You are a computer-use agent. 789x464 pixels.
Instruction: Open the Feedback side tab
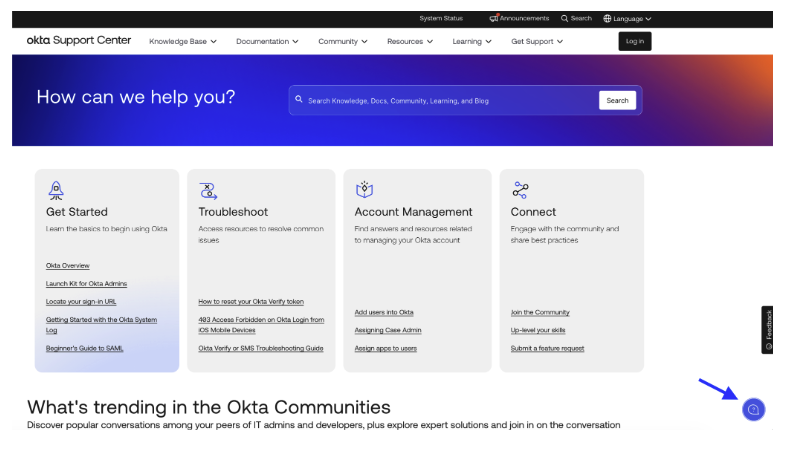pyautogui.click(x=767, y=330)
